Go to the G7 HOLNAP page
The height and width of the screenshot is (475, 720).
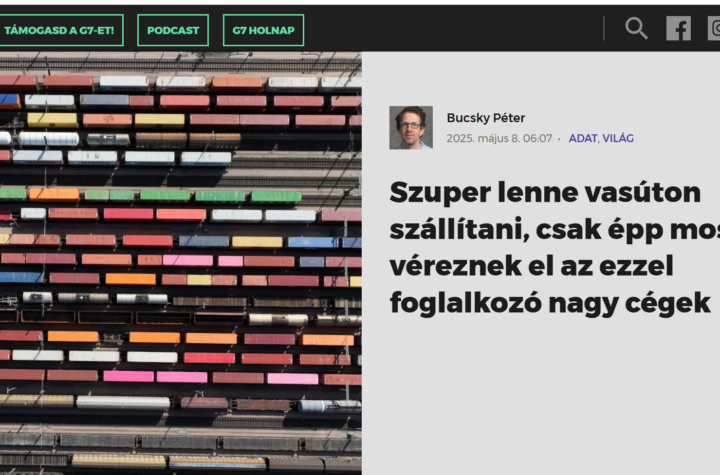coord(264,30)
